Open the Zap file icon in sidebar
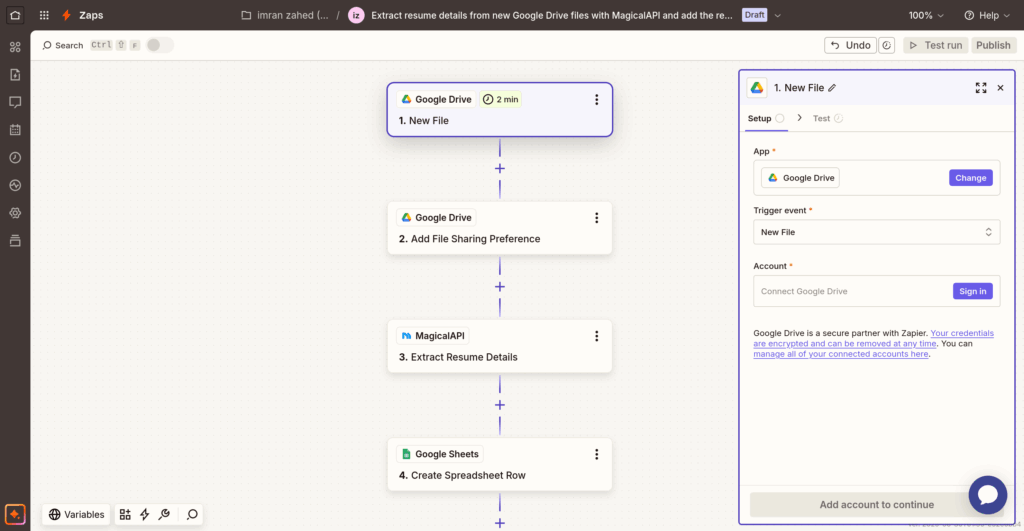Image resolution: width=1024 pixels, height=531 pixels. 15,74
